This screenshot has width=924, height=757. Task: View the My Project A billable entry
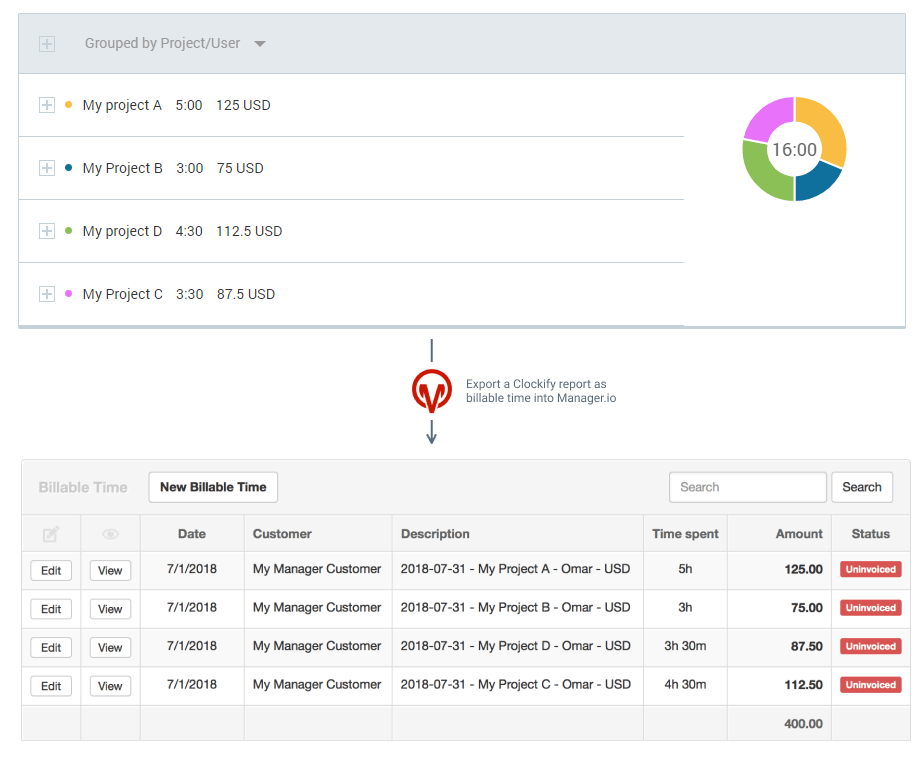[110, 570]
